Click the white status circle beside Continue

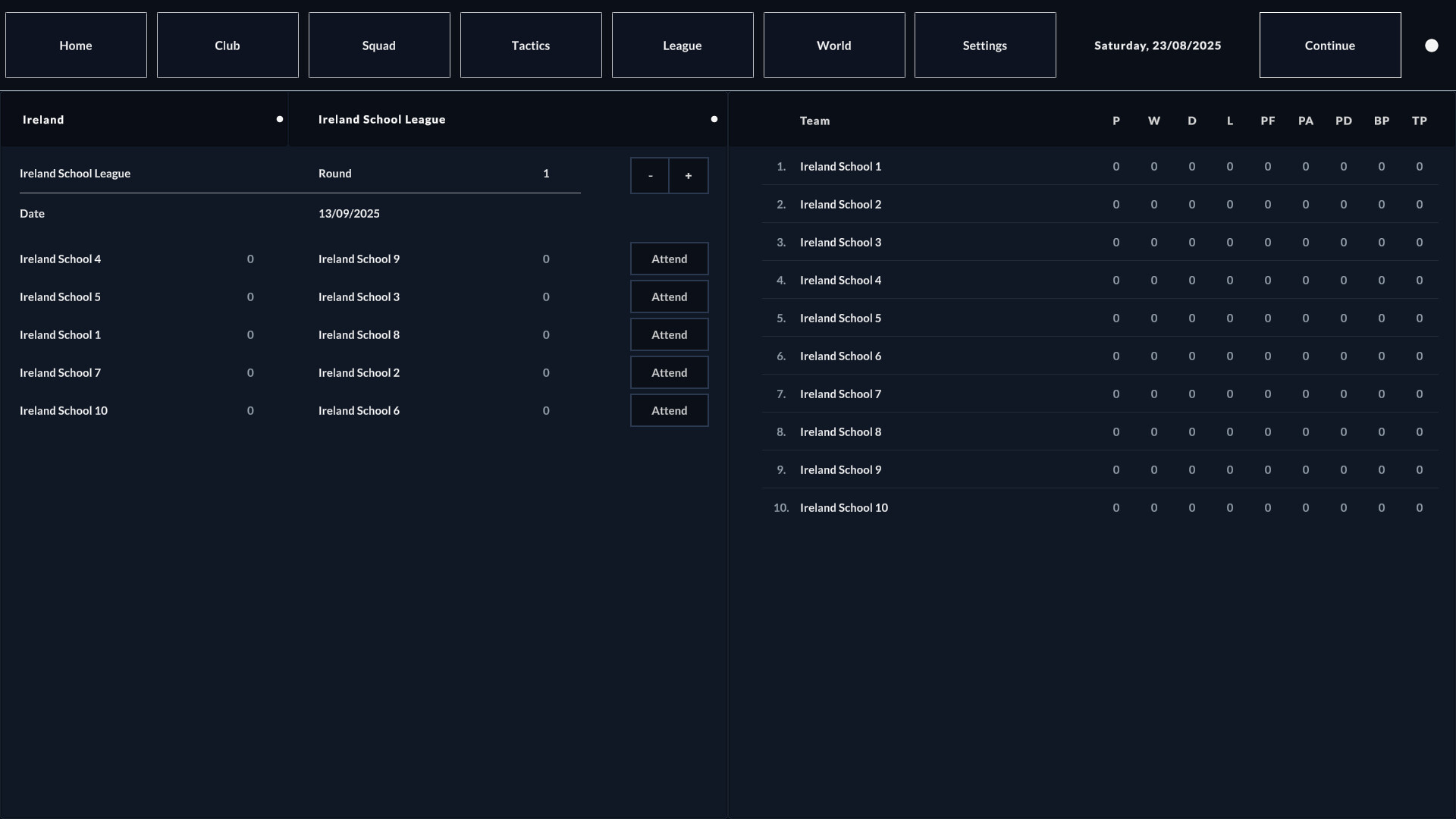1432,45
